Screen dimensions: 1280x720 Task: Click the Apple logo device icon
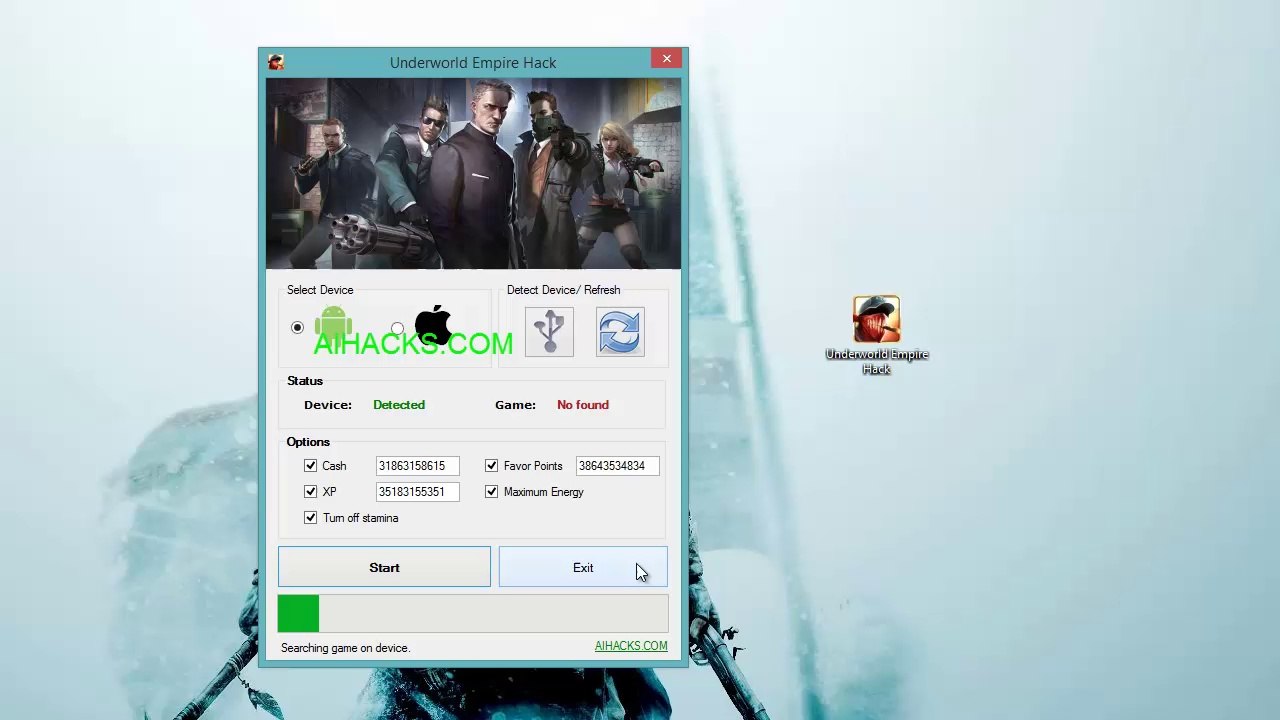[433, 326]
